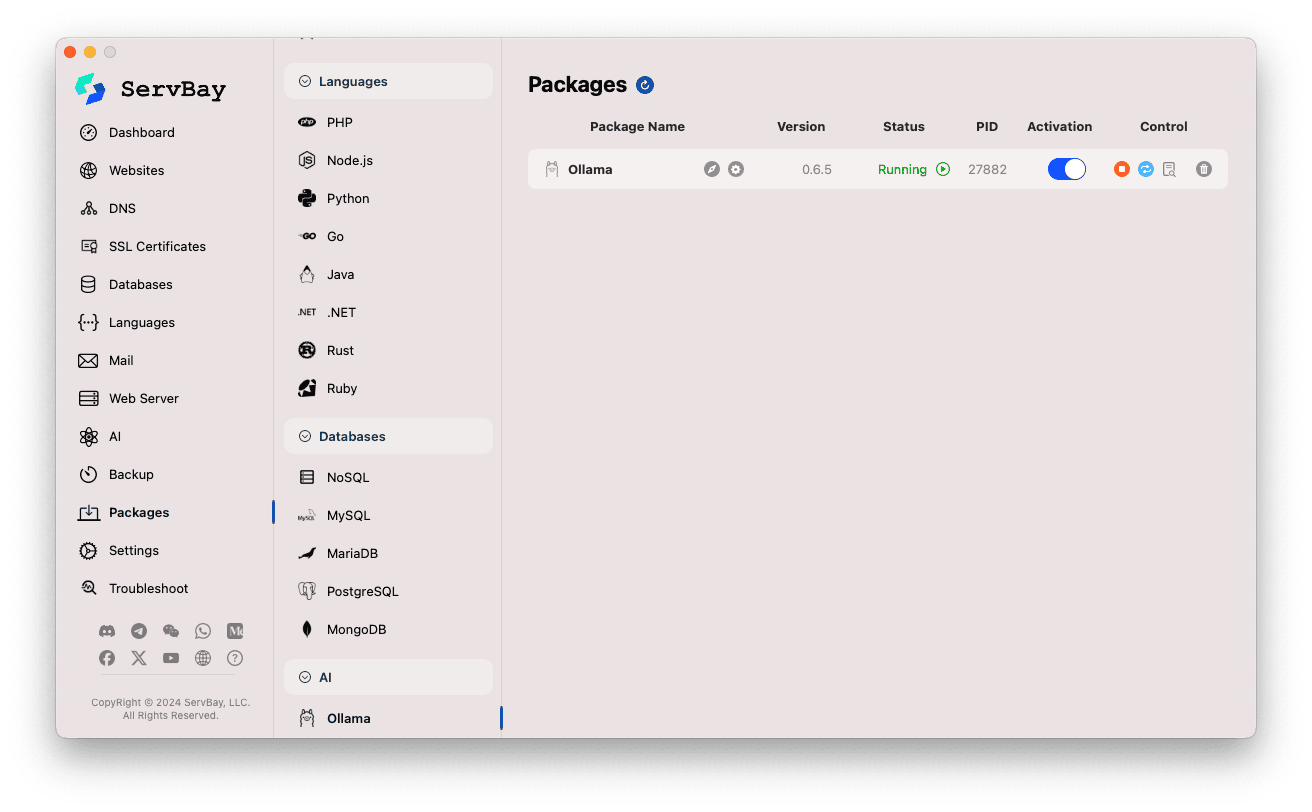This screenshot has width=1312, height=812.
Task: Select MariaDB under Databases
Action: [x=350, y=553]
